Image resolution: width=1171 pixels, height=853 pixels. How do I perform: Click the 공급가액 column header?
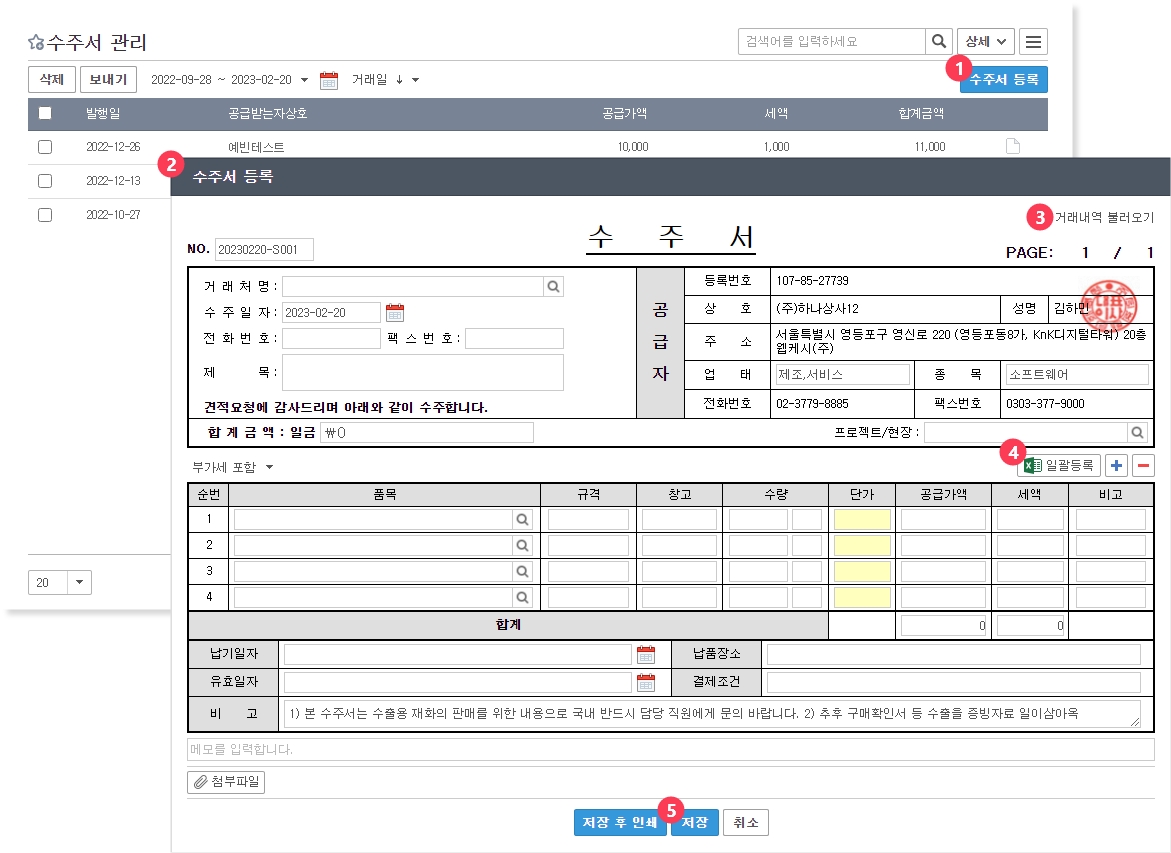click(x=624, y=114)
